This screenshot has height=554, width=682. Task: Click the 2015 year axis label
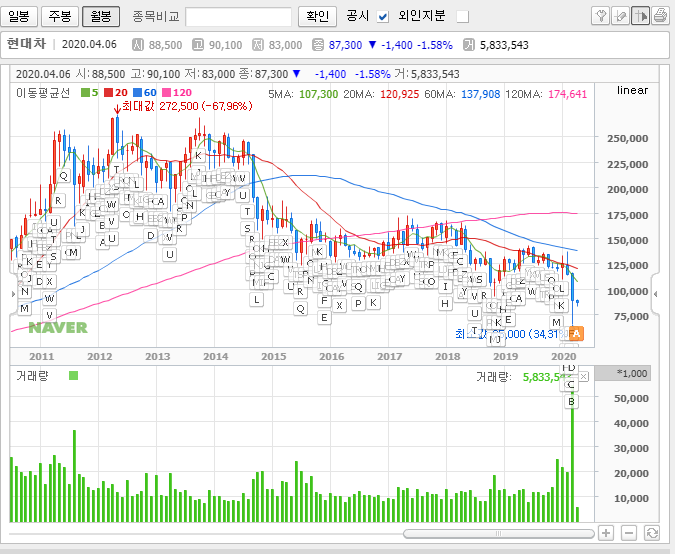[274, 357]
